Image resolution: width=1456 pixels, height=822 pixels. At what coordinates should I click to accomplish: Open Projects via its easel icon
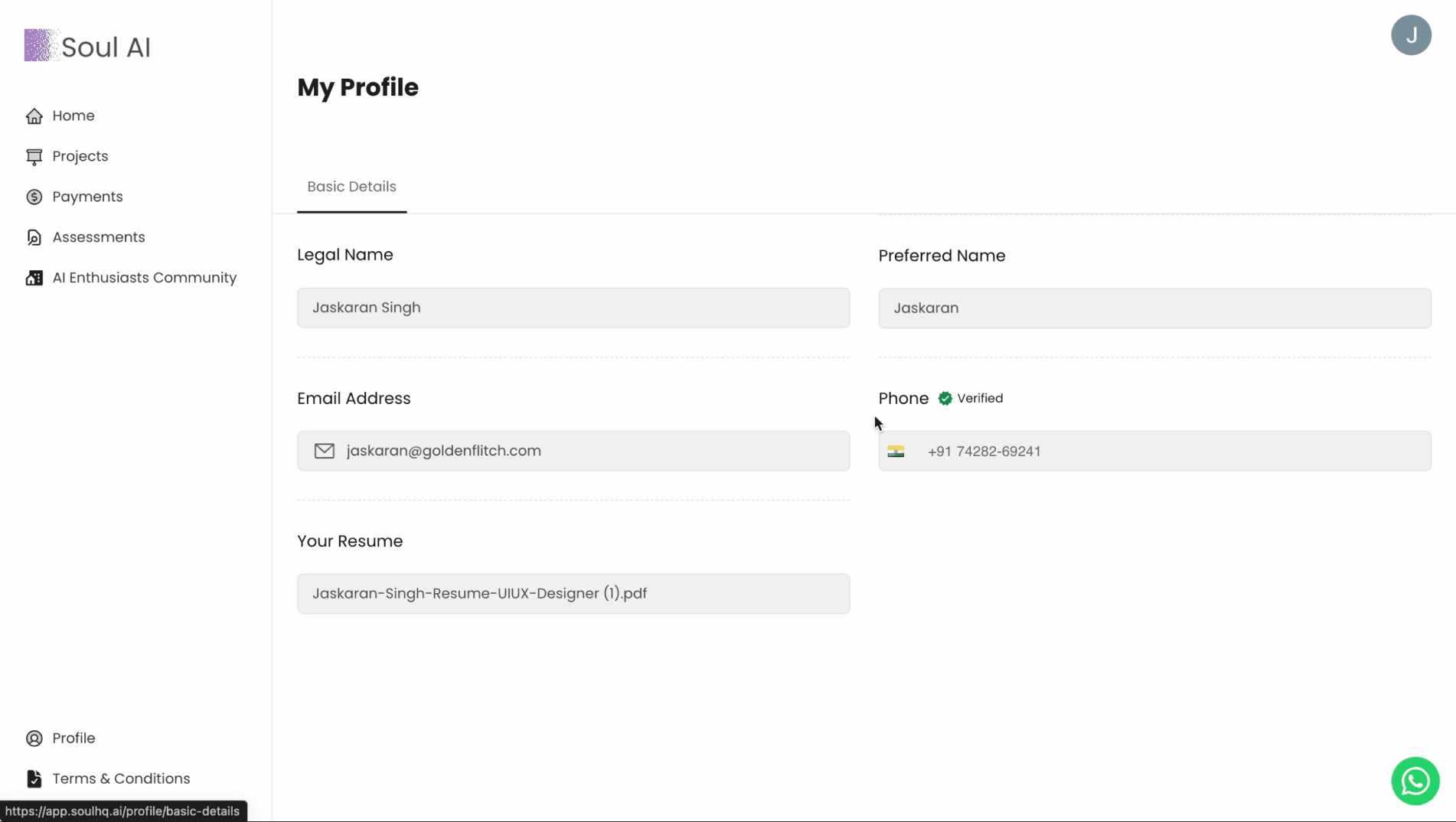pyautogui.click(x=34, y=156)
